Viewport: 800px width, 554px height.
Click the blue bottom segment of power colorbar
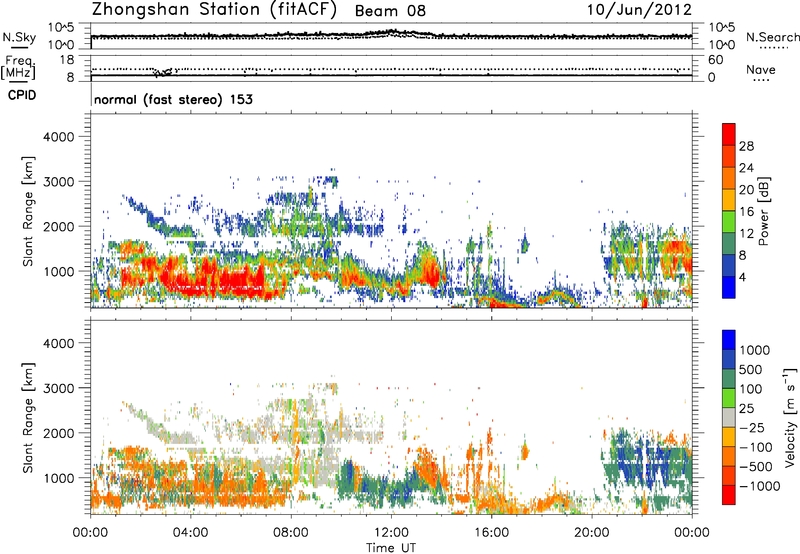tap(729, 287)
